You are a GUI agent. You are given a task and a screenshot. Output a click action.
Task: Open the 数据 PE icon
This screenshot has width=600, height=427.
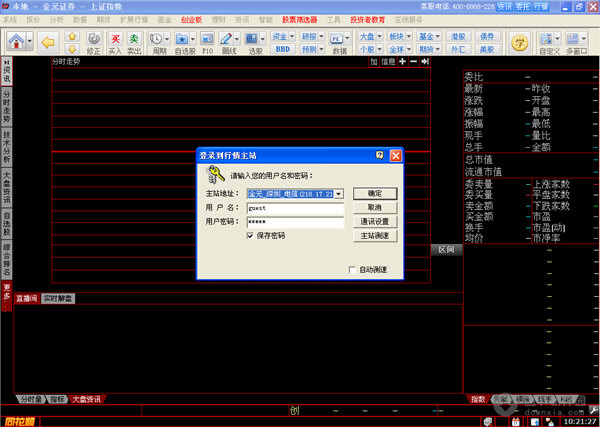(336, 39)
